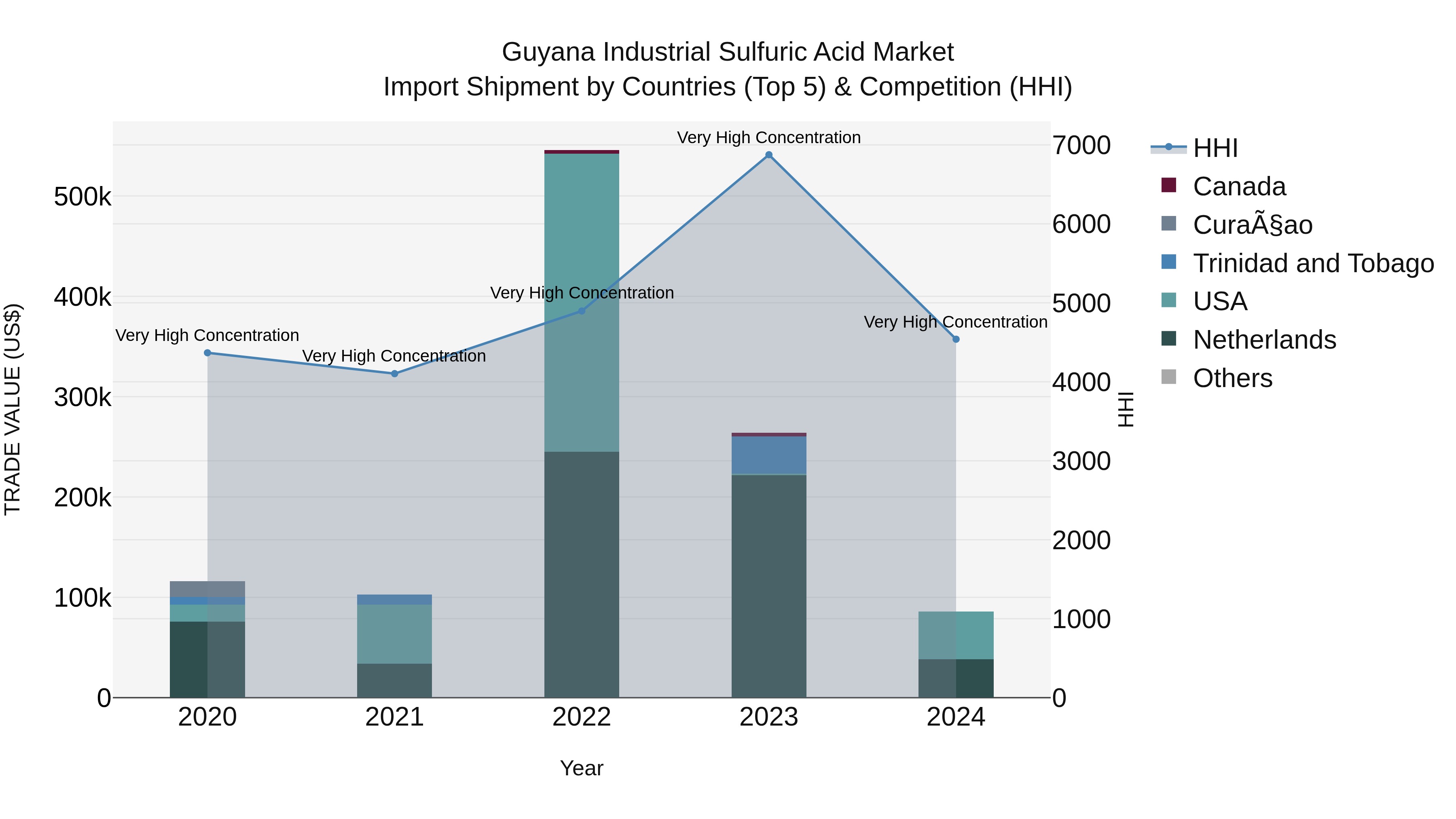Click the vertical 'HHI' right-axis title
Image resolution: width=1456 pixels, height=819 pixels.
[1125, 409]
